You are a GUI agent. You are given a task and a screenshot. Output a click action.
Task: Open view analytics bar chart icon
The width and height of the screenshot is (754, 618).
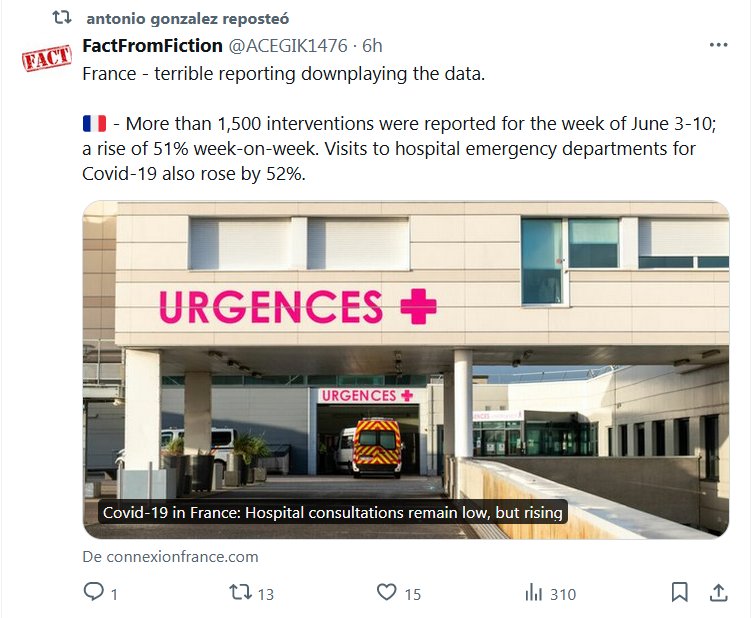(x=534, y=593)
